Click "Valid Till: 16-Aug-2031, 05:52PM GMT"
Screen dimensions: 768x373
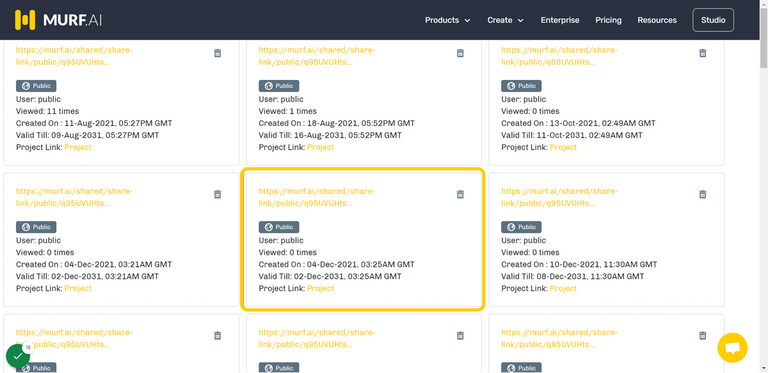point(330,135)
